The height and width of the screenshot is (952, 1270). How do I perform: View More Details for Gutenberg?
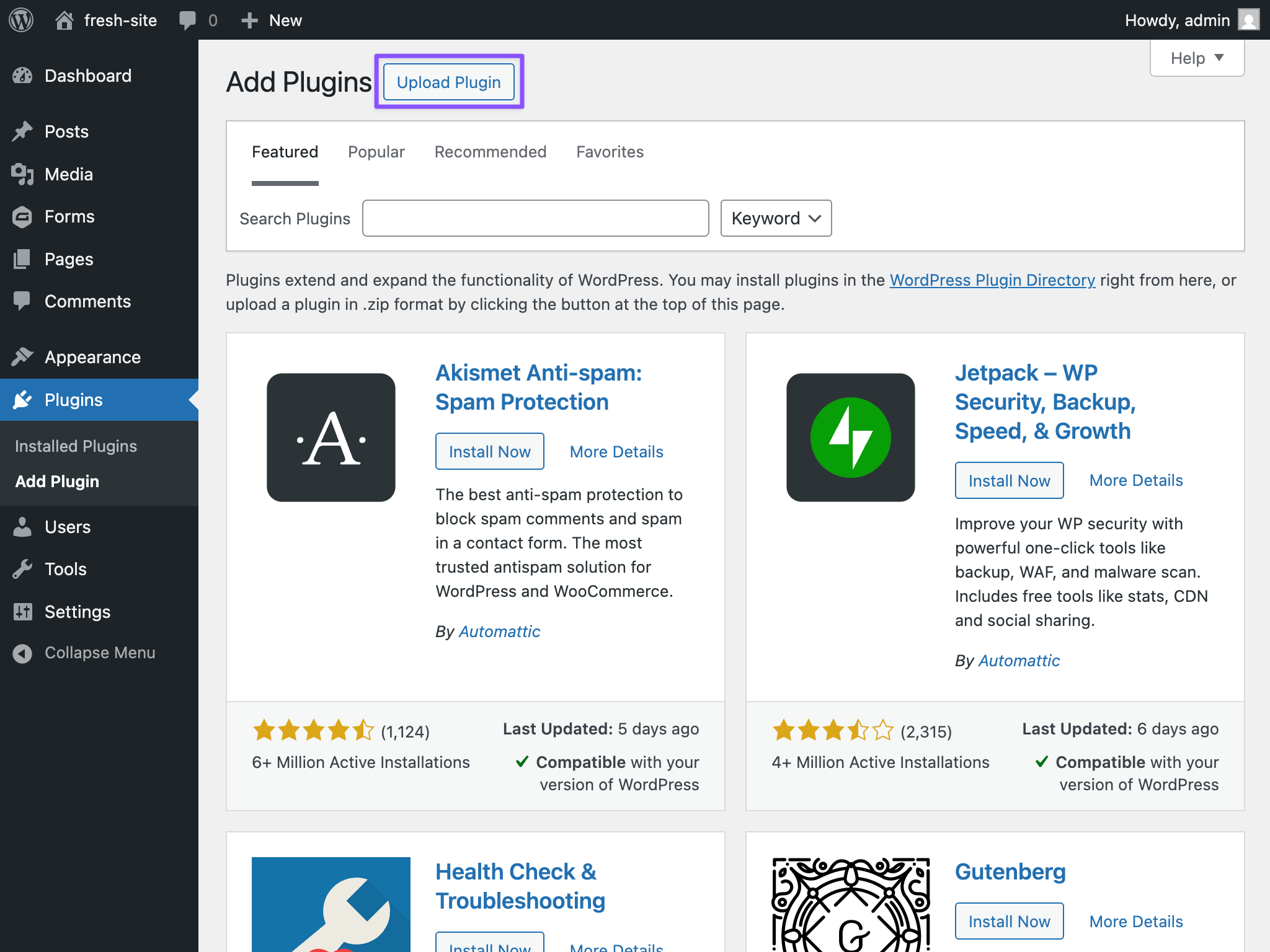click(x=1136, y=922)
